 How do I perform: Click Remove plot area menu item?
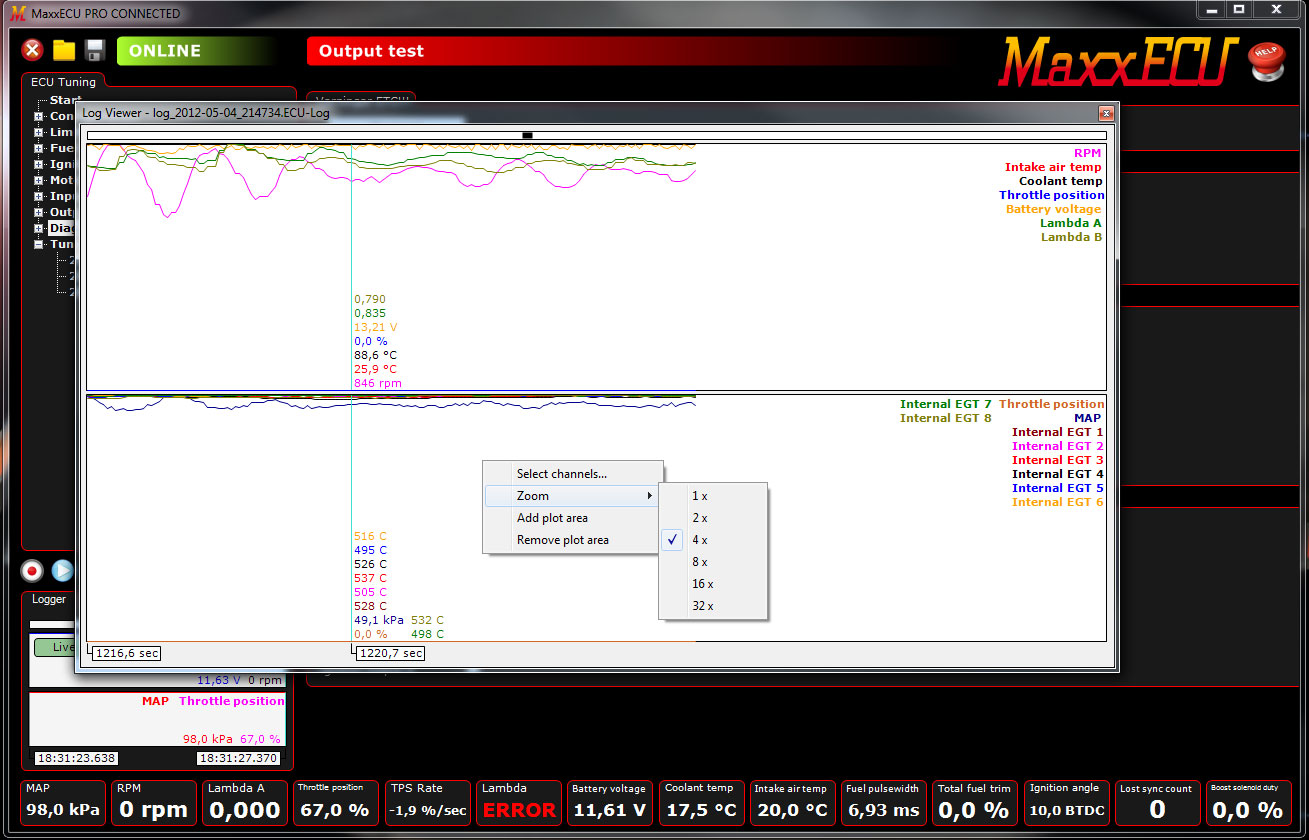[573, 540]
